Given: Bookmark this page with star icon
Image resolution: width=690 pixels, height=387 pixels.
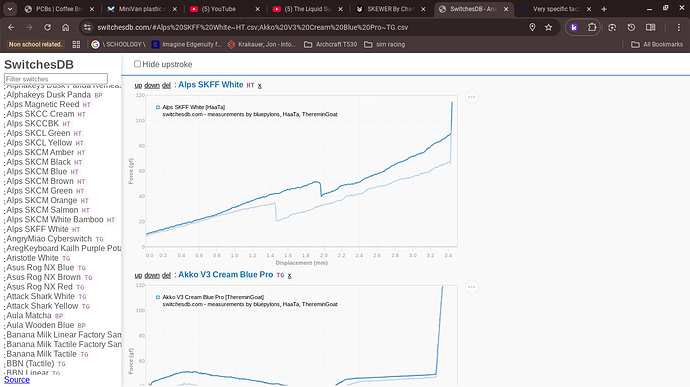Looking at the screenshot, I should 548,27.
